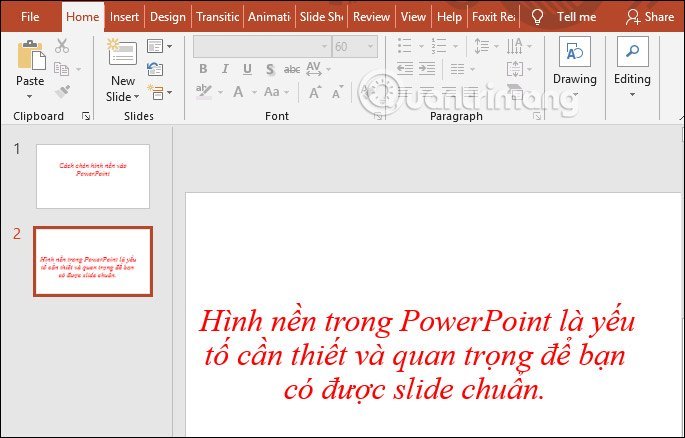Click the Line Spacing icon

click(482, 45)
